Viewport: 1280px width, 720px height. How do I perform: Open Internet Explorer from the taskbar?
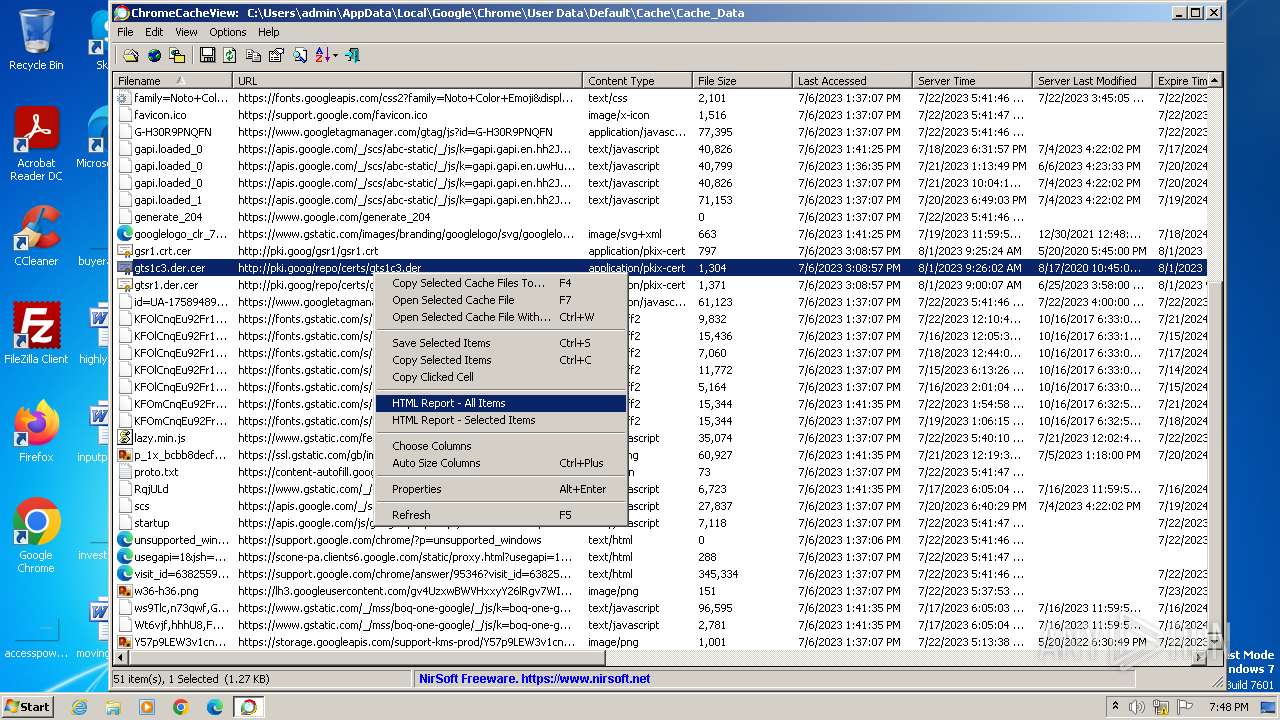79,707
